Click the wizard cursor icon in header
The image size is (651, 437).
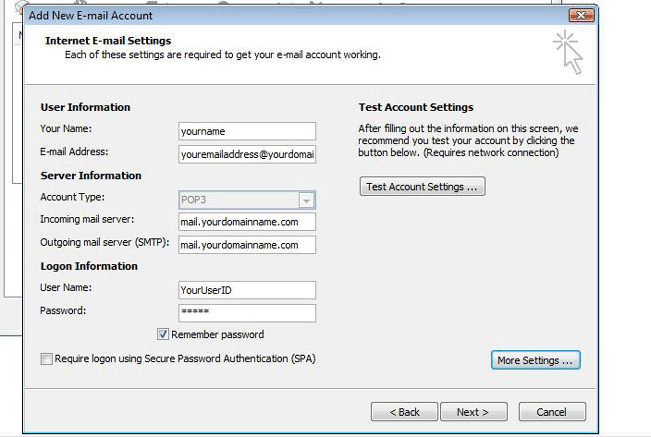tap(568, 52)
